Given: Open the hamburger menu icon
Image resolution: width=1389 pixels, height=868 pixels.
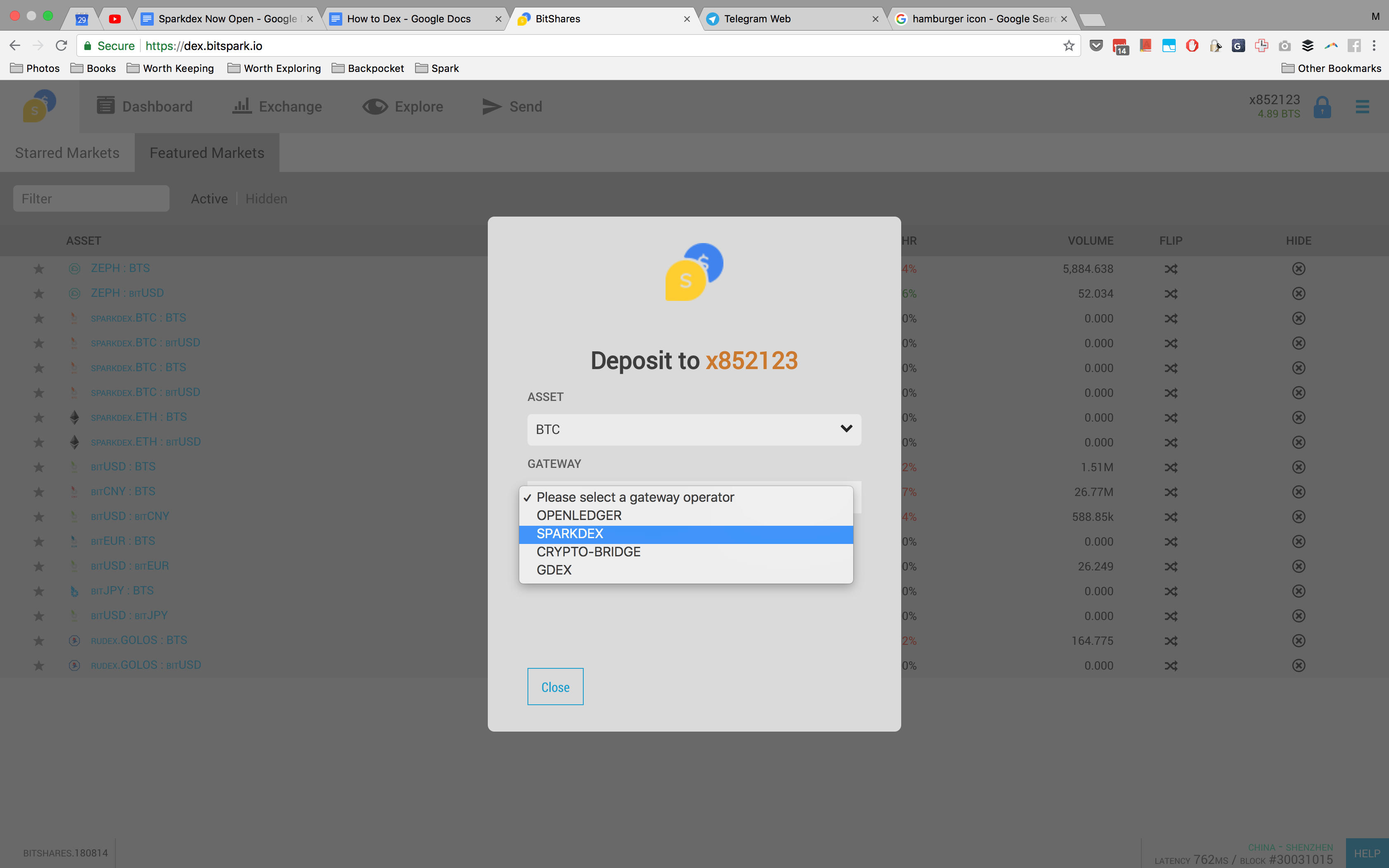Looking at the screenshot, I should [x=1362, y=107].
